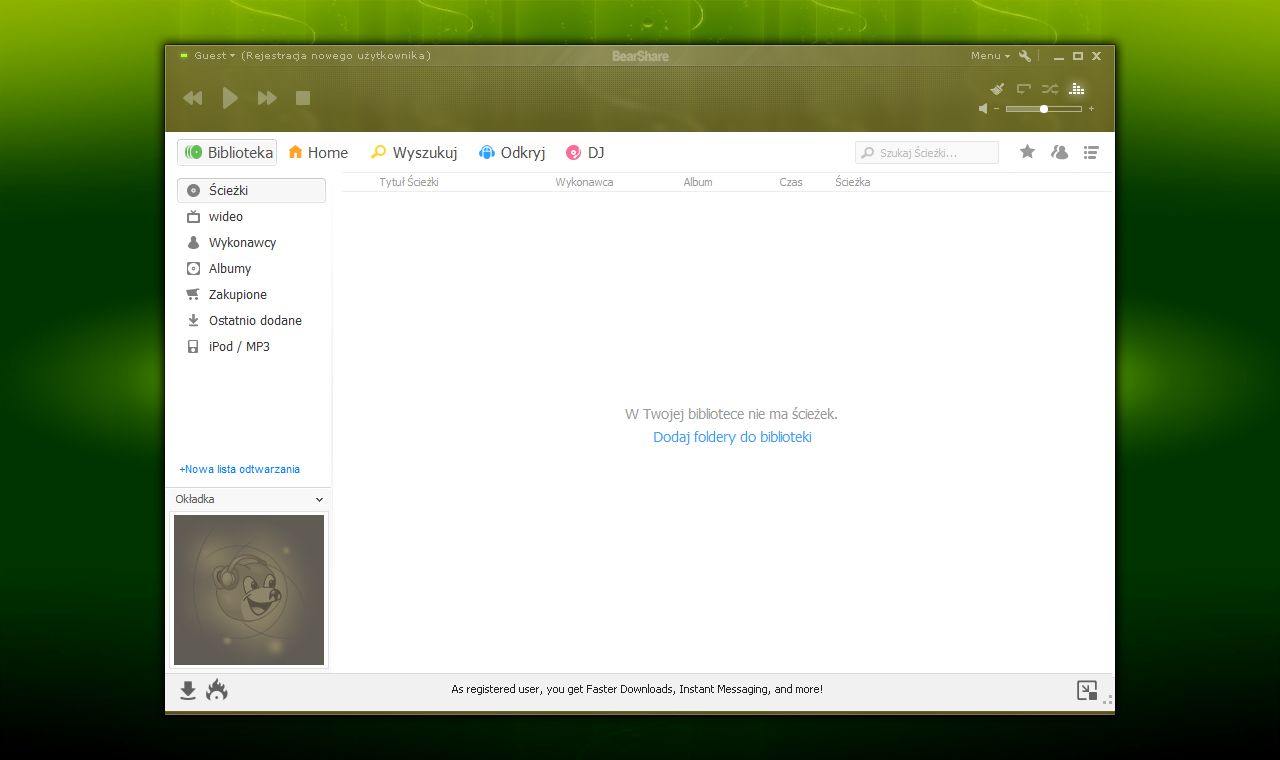
Task: Click the friends contacts icon
Action: click(1059, 152)
